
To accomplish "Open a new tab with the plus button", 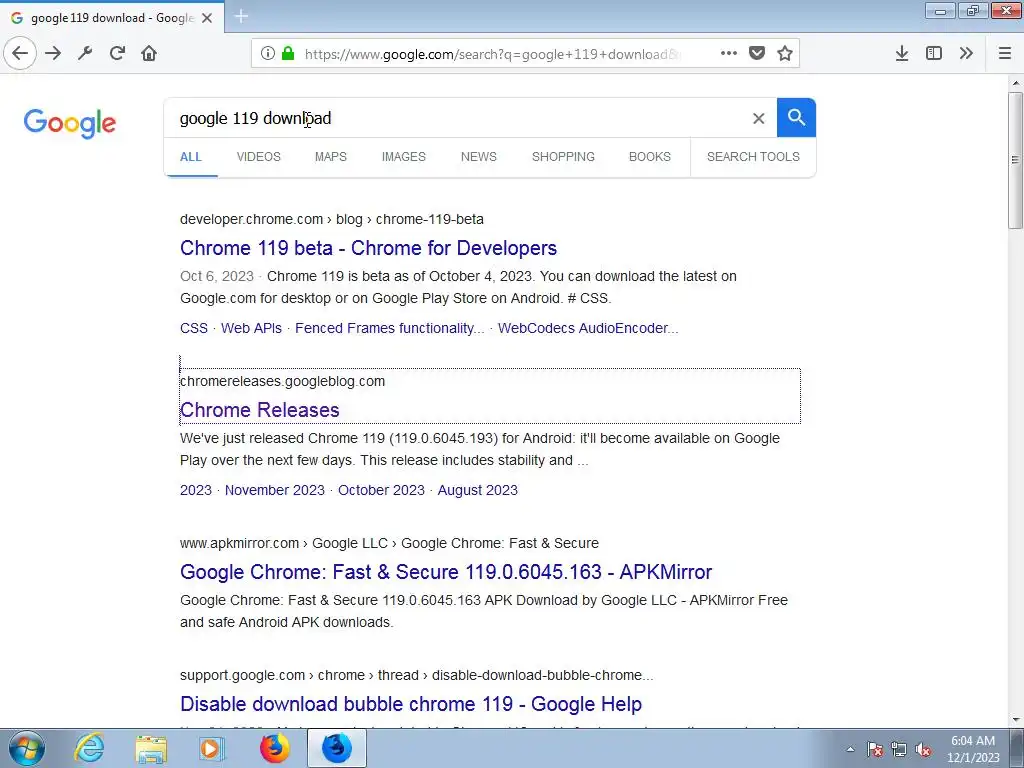I will [241, 16].
